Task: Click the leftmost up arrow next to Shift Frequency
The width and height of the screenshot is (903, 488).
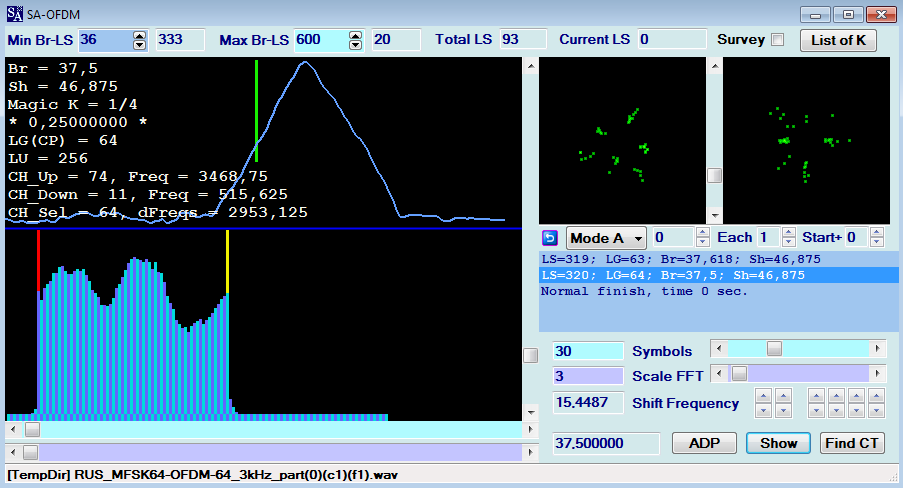Action: 764,395
